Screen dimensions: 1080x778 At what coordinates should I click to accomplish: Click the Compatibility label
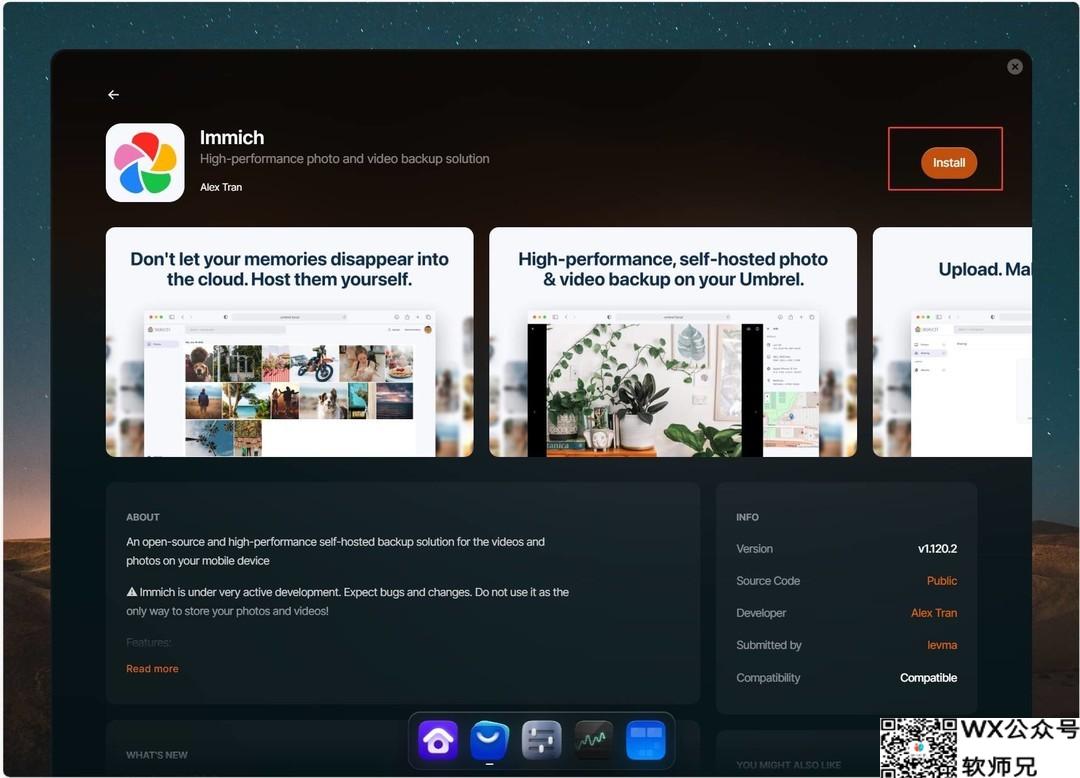768,677
